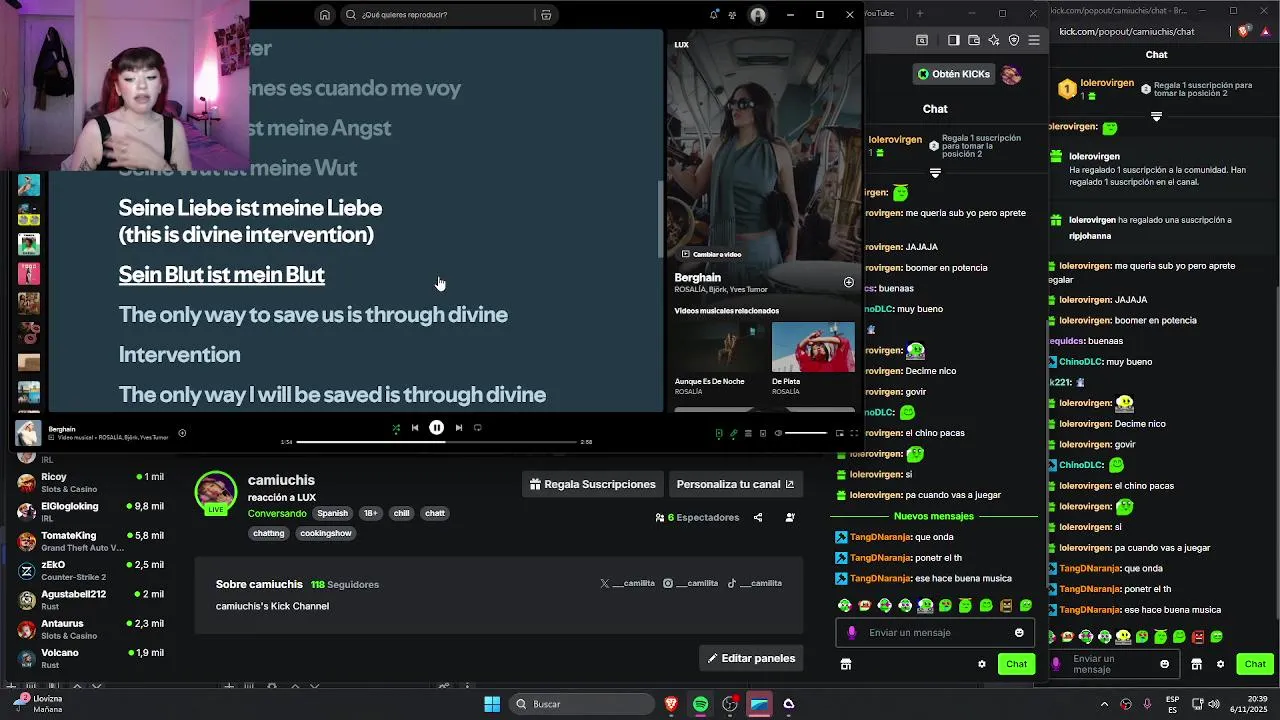1280x720 pixels.
Task: Click Enviar un mensaje field in main window chat
Action: 935,632
